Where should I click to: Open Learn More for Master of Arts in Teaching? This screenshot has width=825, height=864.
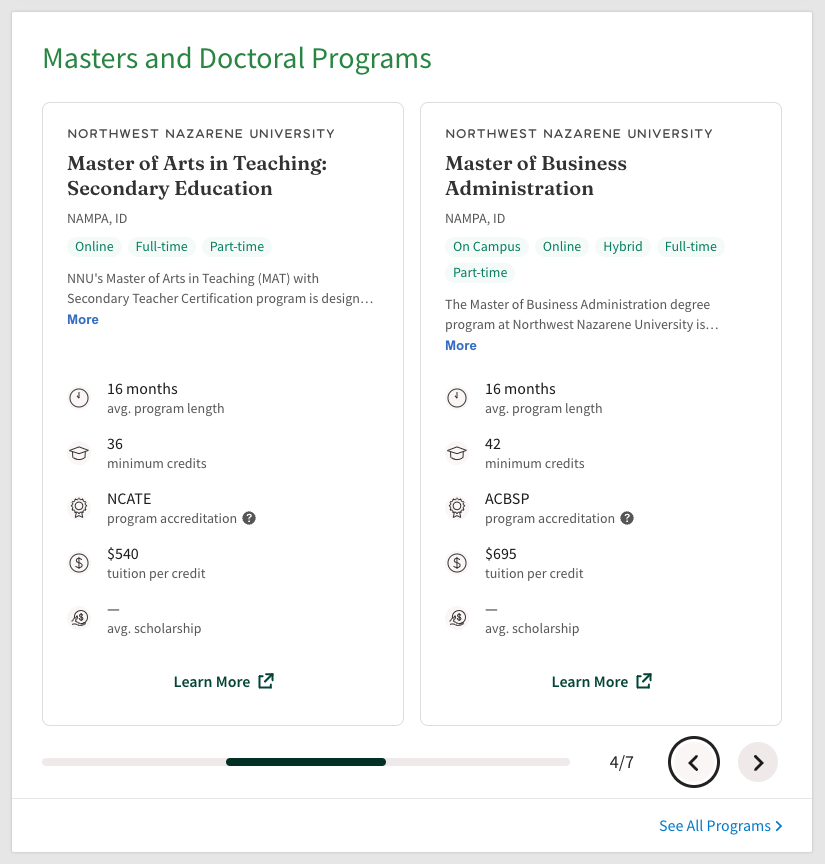[223, 682]
